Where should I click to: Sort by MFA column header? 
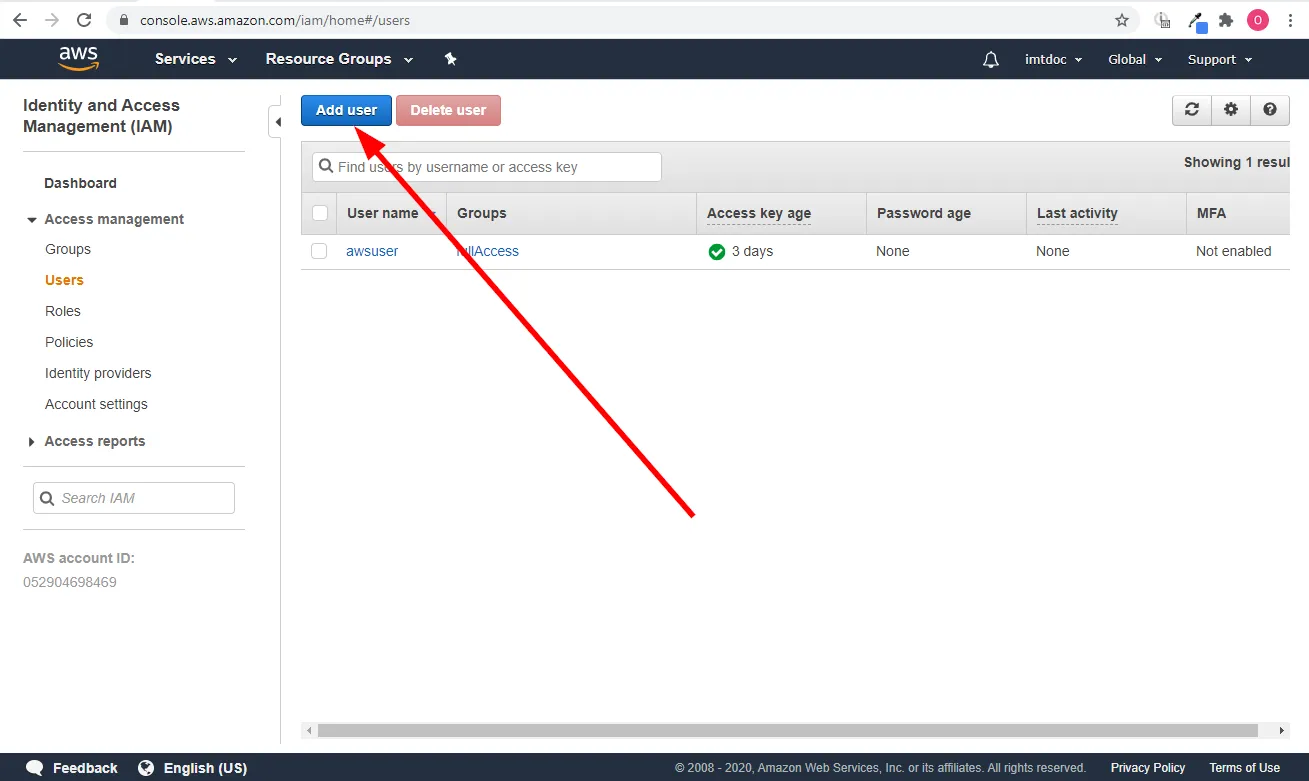[x=1211, y=213]
